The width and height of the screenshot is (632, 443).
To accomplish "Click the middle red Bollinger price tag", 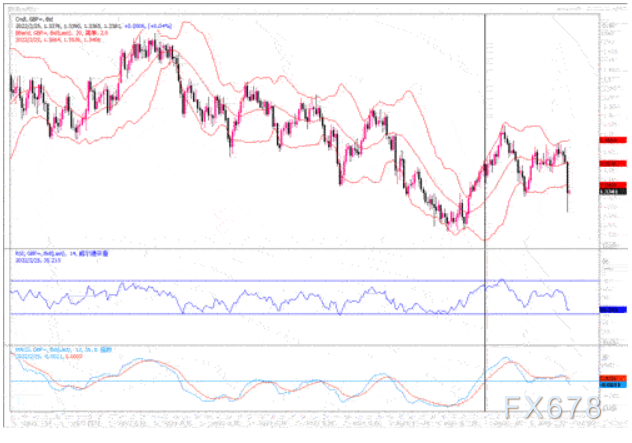I will (x=613, y=164).
